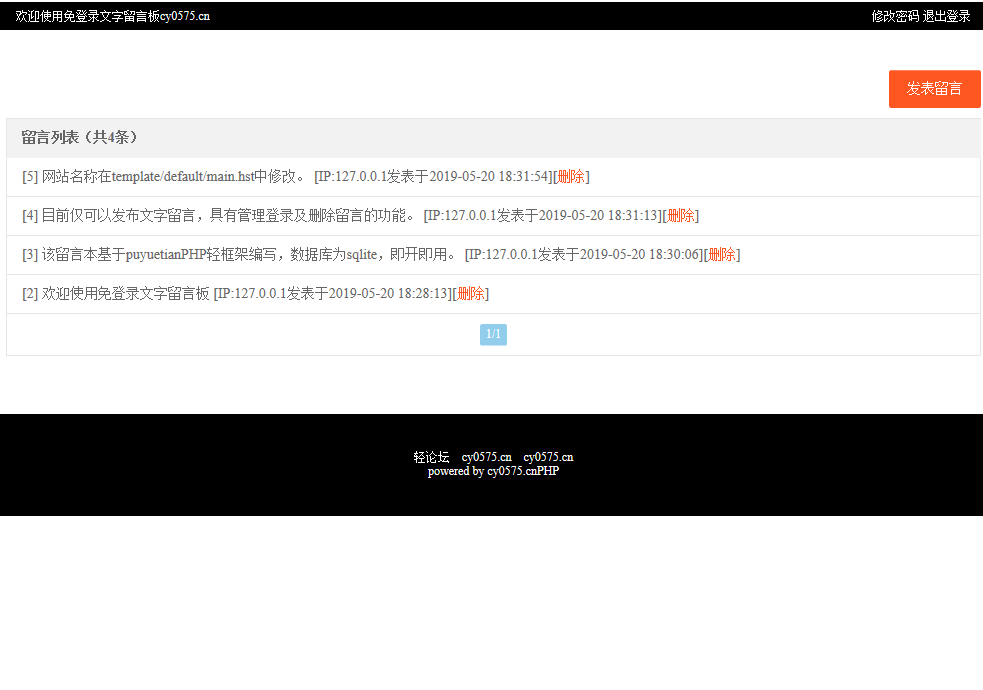
Task: Delete message [3] about puyuetianPHP framework
Action: coord(720,254)
